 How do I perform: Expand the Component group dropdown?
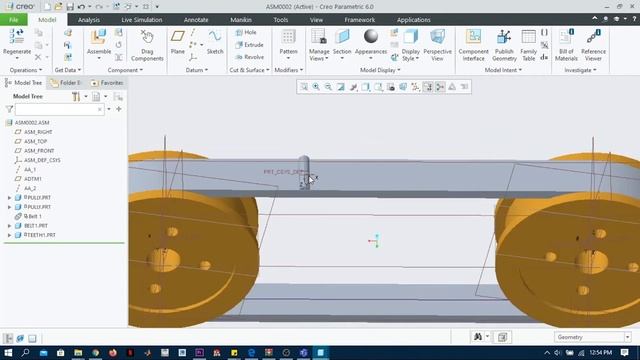tap(125, 70)
